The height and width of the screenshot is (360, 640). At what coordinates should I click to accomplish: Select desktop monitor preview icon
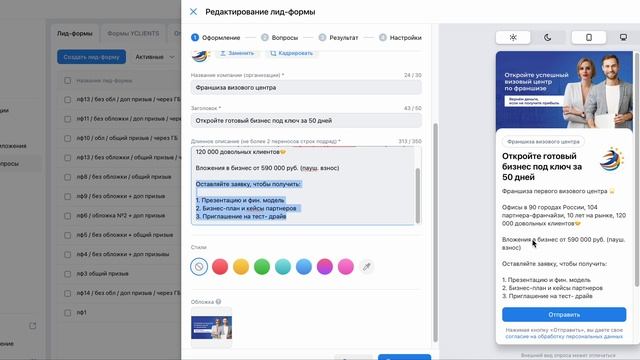(x=623, y=38)
